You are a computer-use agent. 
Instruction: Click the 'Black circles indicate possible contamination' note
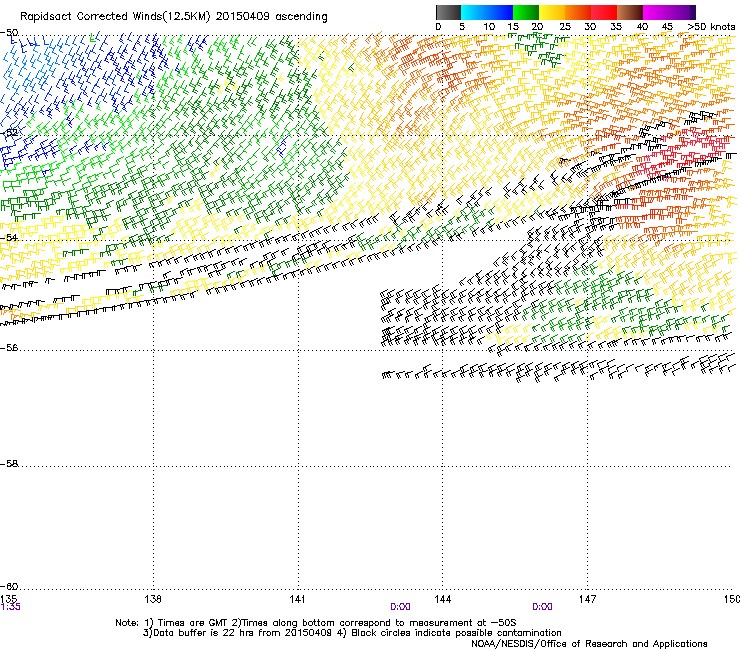tap(456, 633)
